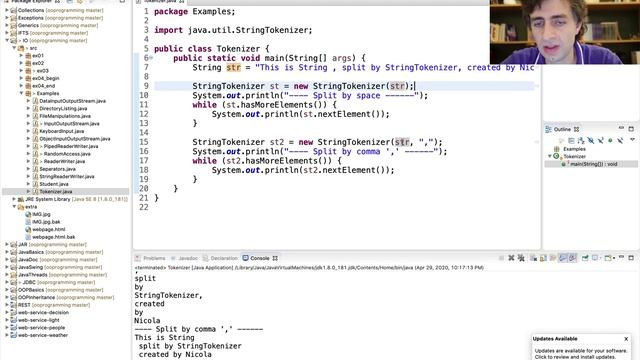This screenshot has width=640, height=360.
Task: Open Seperators.java in Package Explorer
Action: click(x=57, y=169)
